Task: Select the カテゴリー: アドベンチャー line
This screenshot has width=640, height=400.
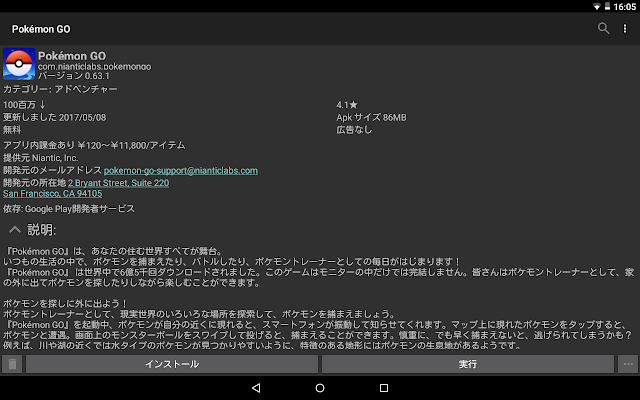Action: [60, 89]
